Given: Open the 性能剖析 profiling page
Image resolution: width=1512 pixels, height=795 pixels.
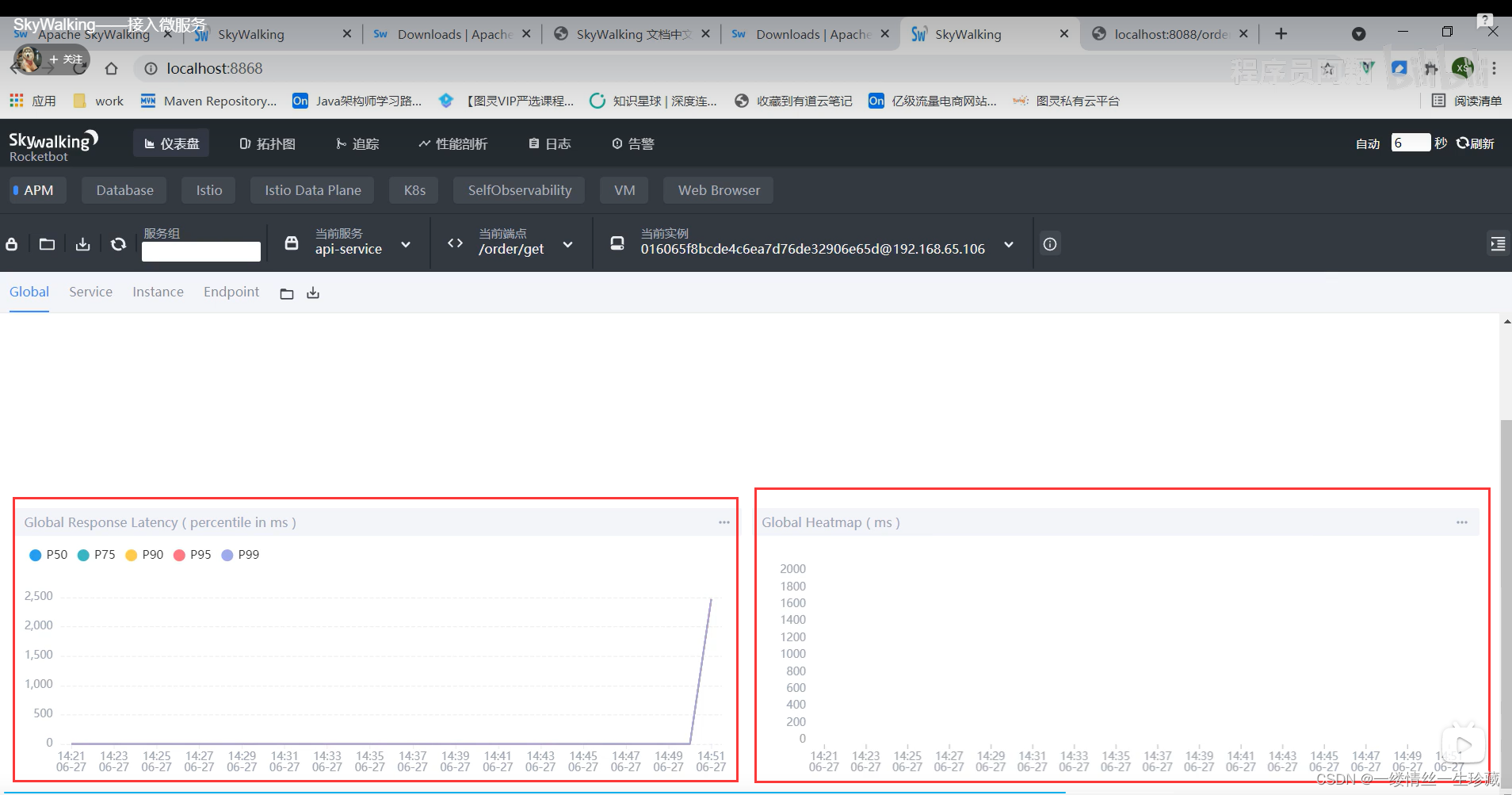Looking at the screenshot, I should pos(452,143).
